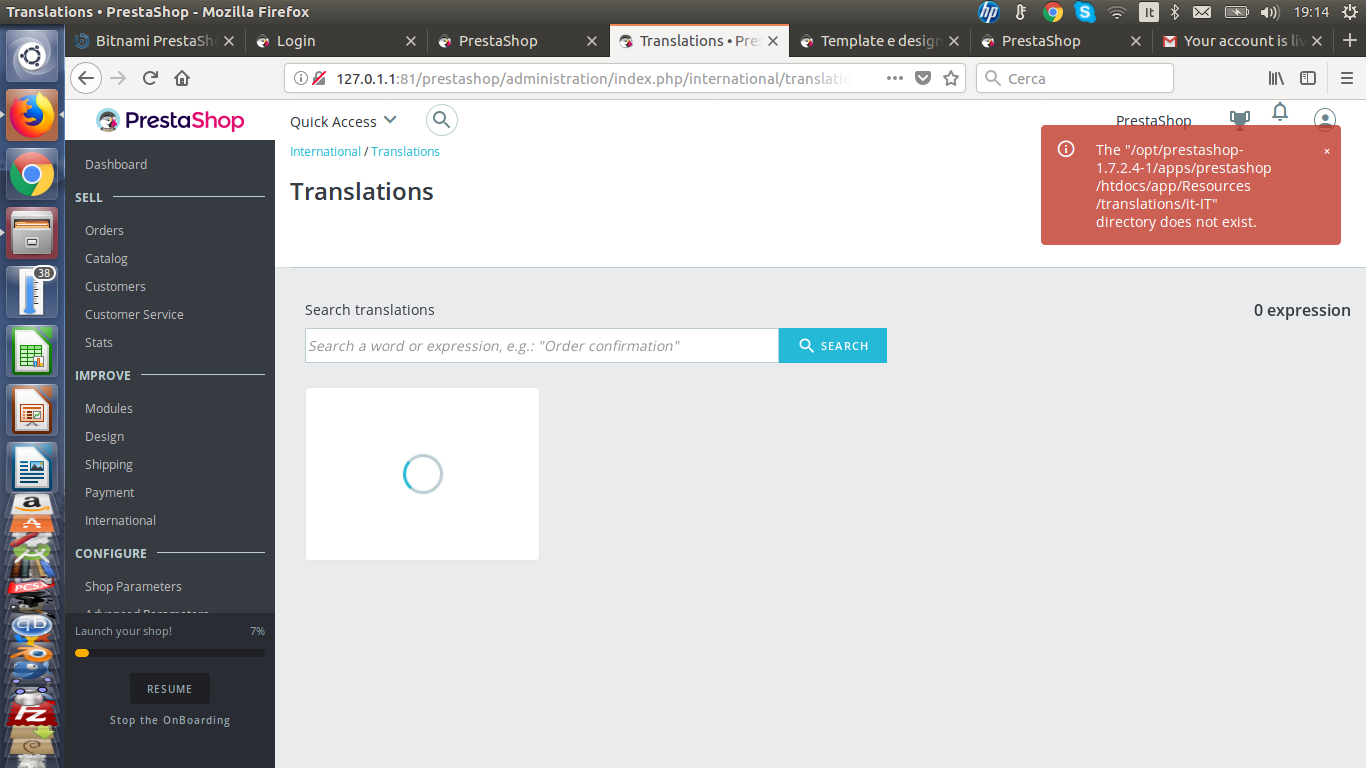
Task: Open Customers in the sidebar menu
Action: coord(115,286)
